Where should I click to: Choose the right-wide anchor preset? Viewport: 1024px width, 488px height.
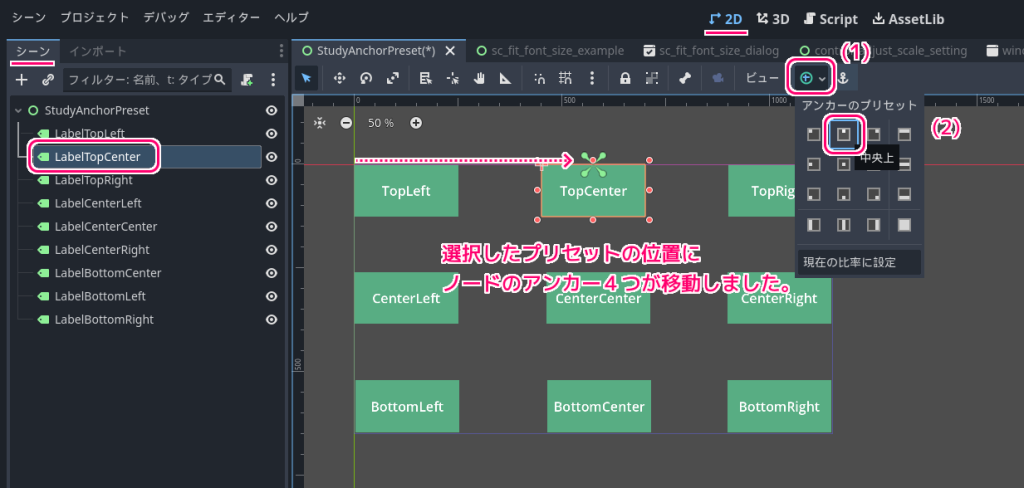pyautogui.click(x=874, y=225)
